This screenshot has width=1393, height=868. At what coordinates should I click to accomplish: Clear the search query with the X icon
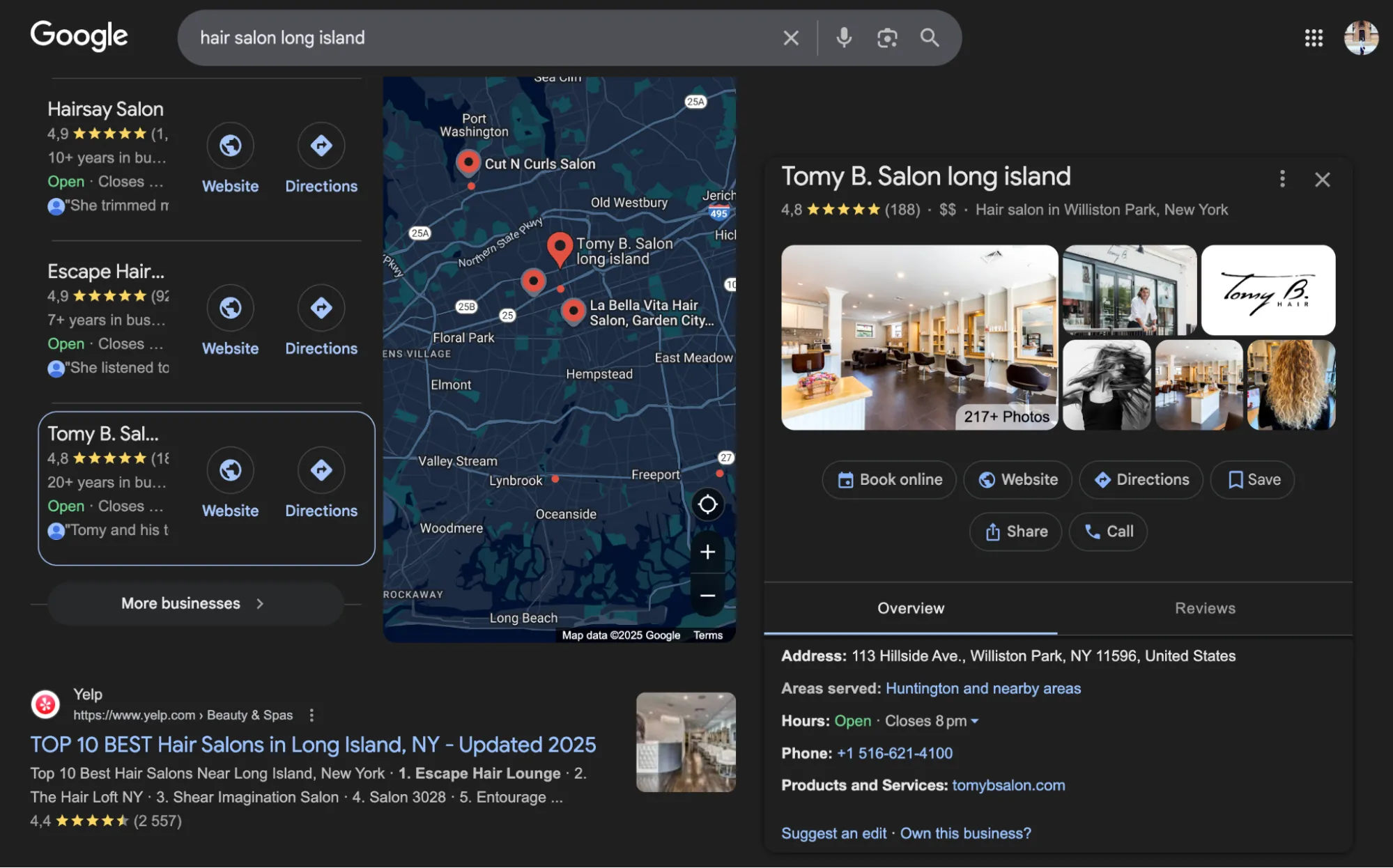(791, 38)
